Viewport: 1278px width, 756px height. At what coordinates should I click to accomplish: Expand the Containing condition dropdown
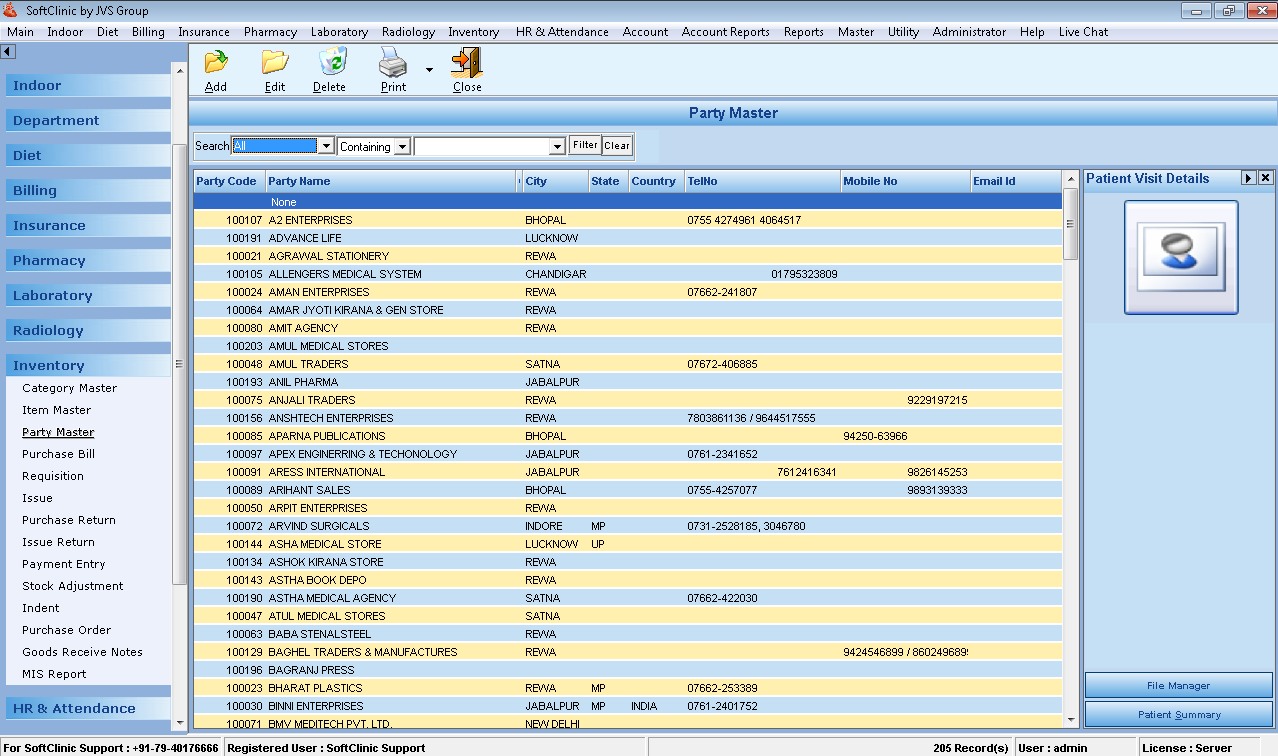(402, 147)
